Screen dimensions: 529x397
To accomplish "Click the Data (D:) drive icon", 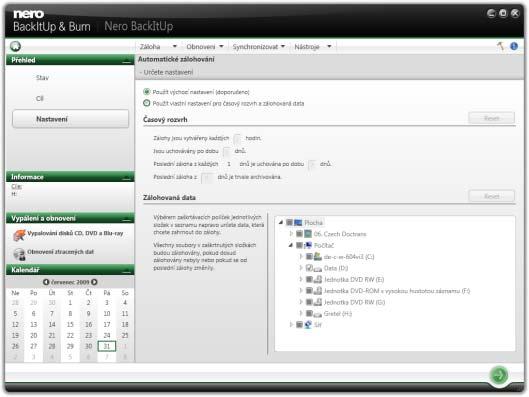I will pyautogui.click(x=318, y=268).
